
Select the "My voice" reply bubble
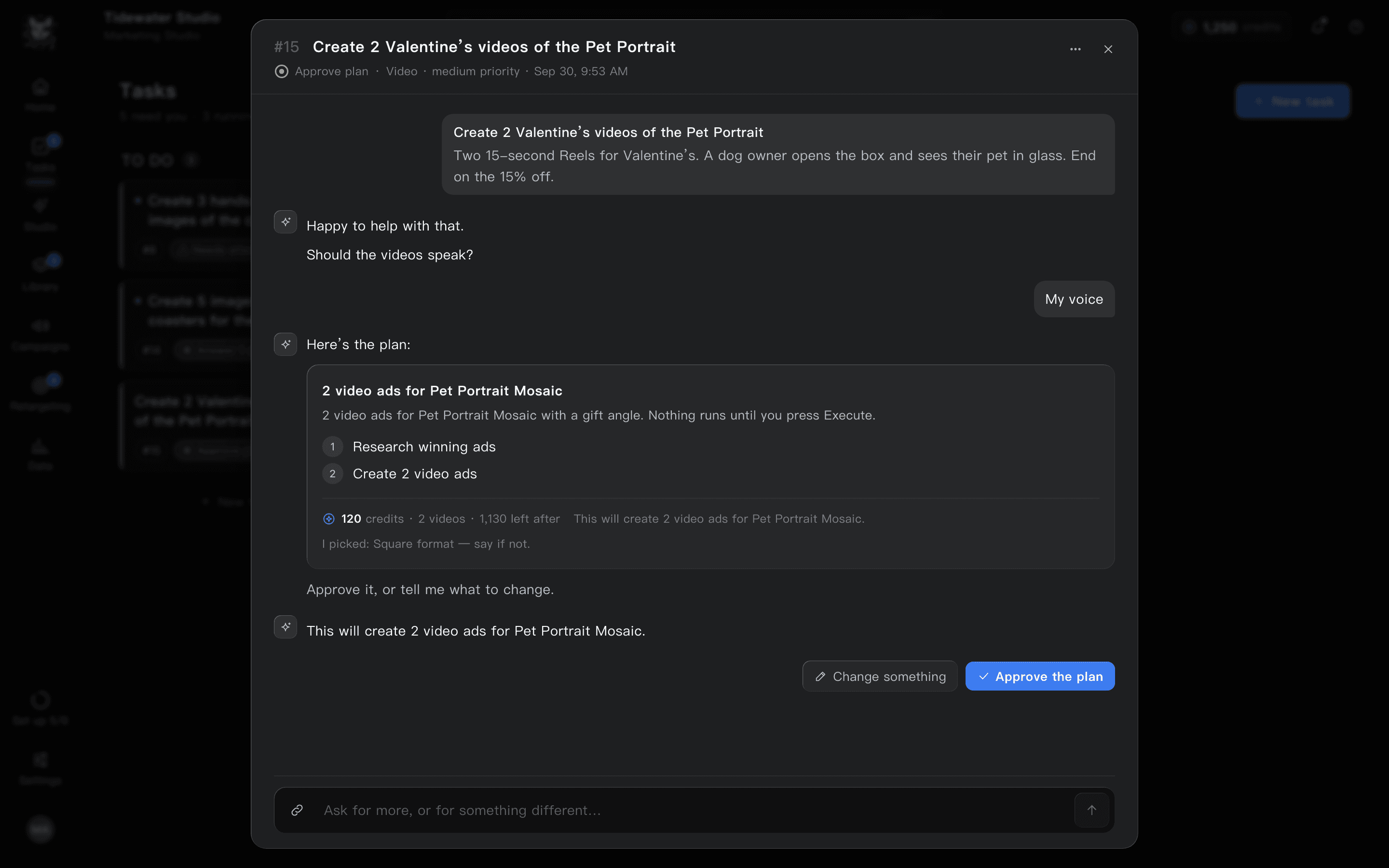(x=1074, y=299)
